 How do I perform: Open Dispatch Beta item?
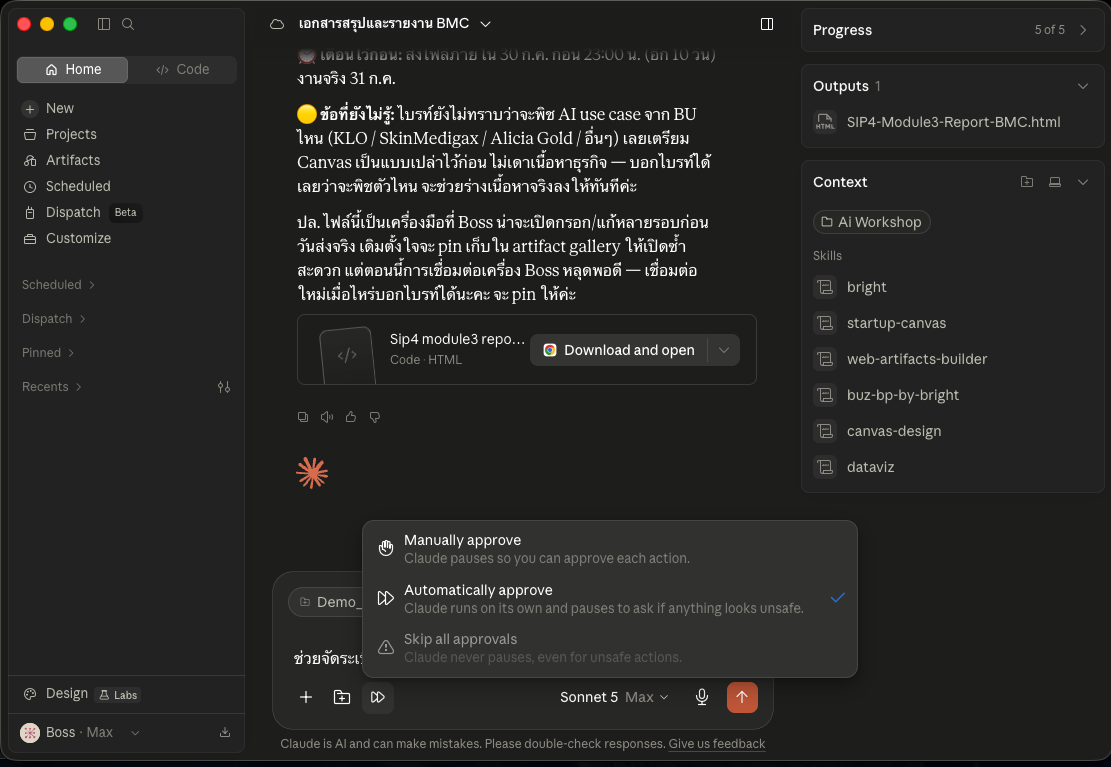[82, 212]
